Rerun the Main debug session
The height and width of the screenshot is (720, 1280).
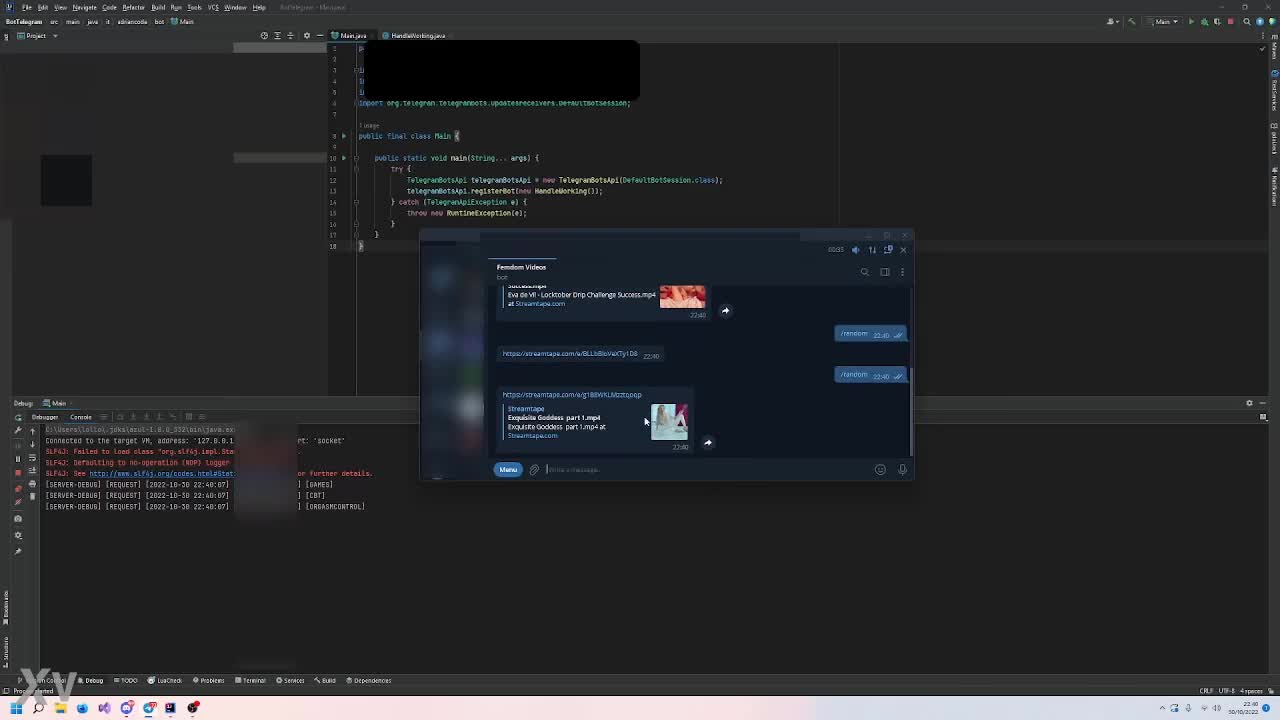[18, 430]
